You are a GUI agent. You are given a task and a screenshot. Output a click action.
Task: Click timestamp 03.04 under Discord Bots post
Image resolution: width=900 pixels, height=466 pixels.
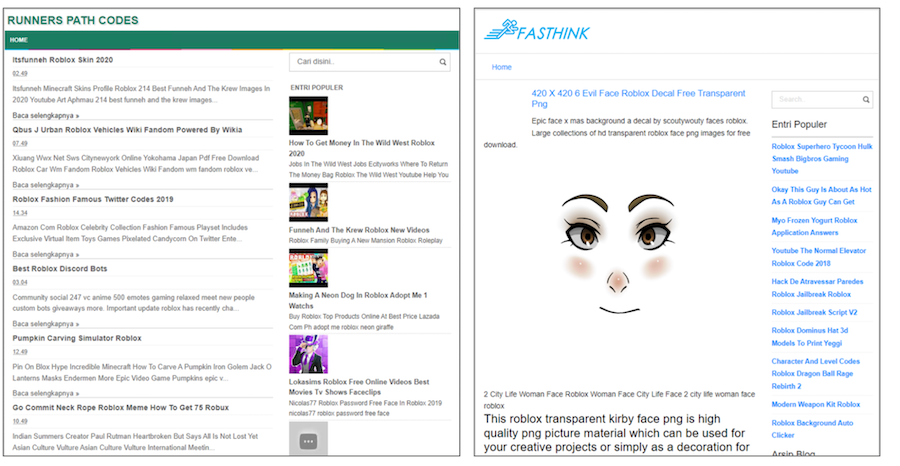click(20, 282)
